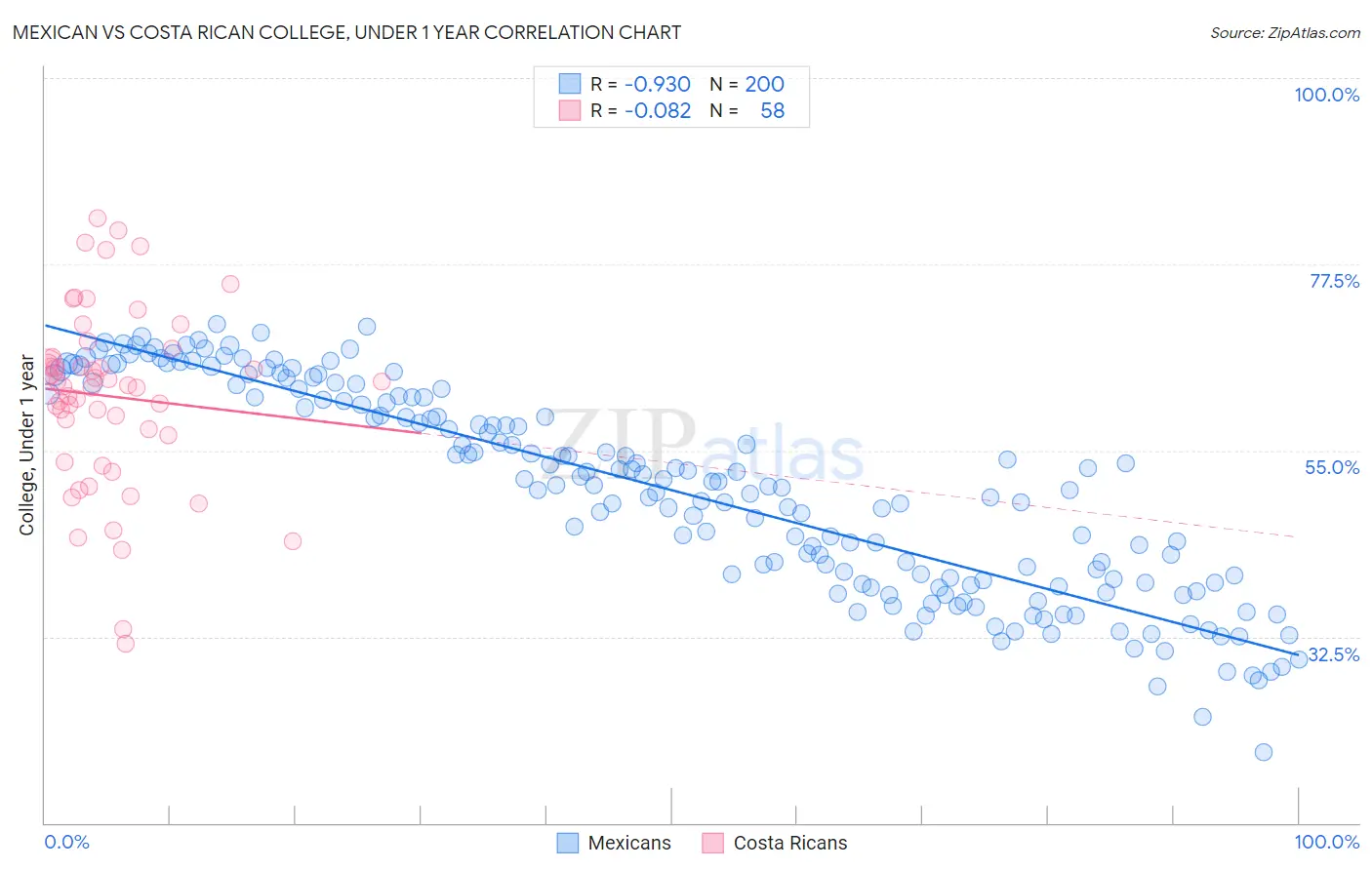Click the blue swatch in correlation stats box
This screenshot has width=1372, height=870.
(x=570, y=84)
